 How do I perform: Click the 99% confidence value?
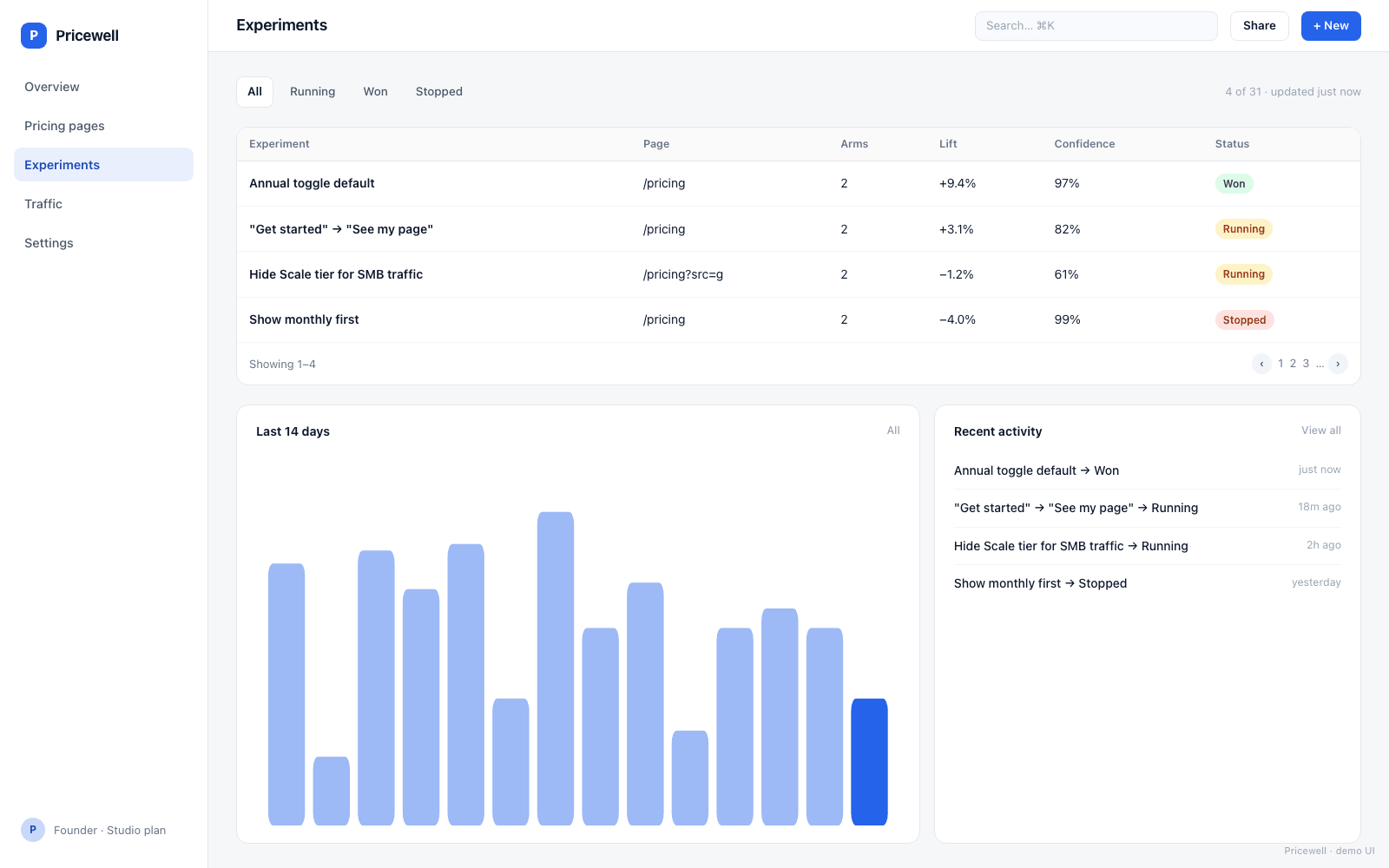tap(1067, 320)
